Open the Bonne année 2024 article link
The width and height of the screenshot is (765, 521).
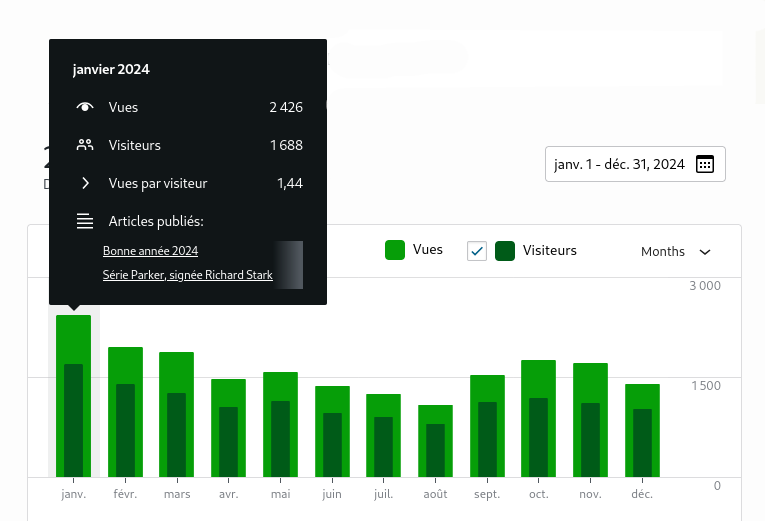click(x=150, y=251)
